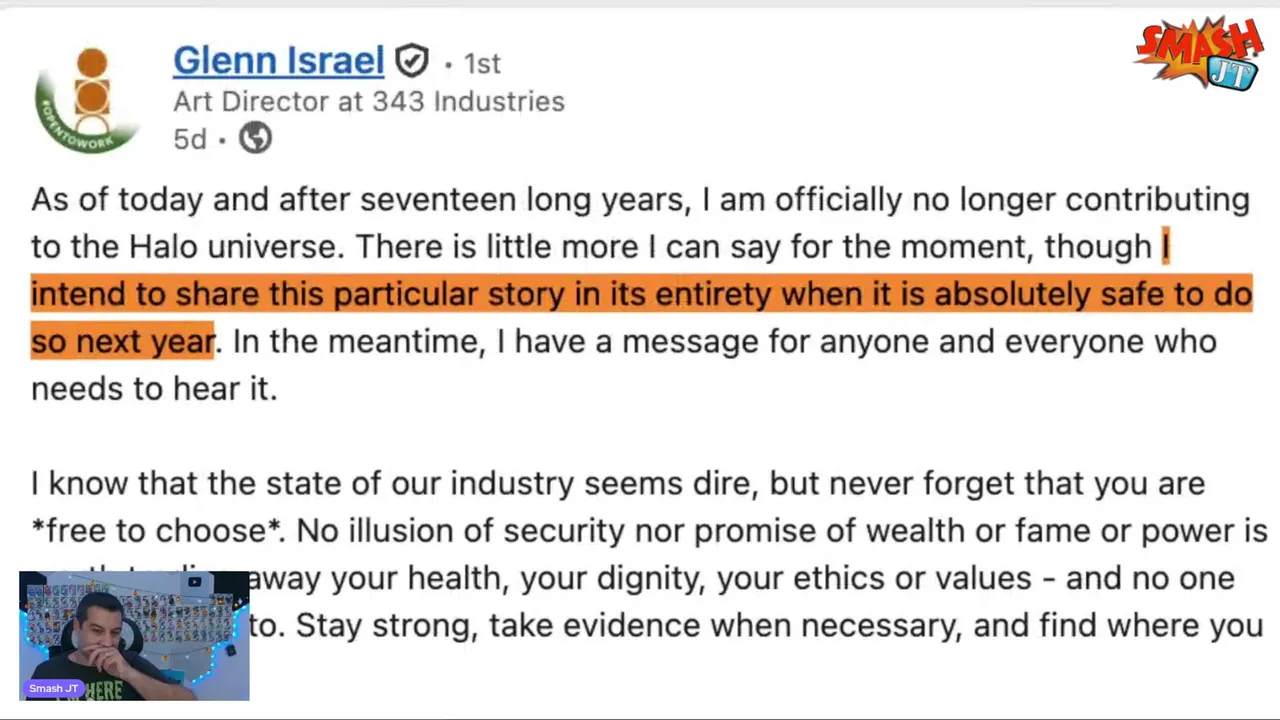1280x720 pixels.
Task: Click the 5d post timestamp
Action: (190, 139)
